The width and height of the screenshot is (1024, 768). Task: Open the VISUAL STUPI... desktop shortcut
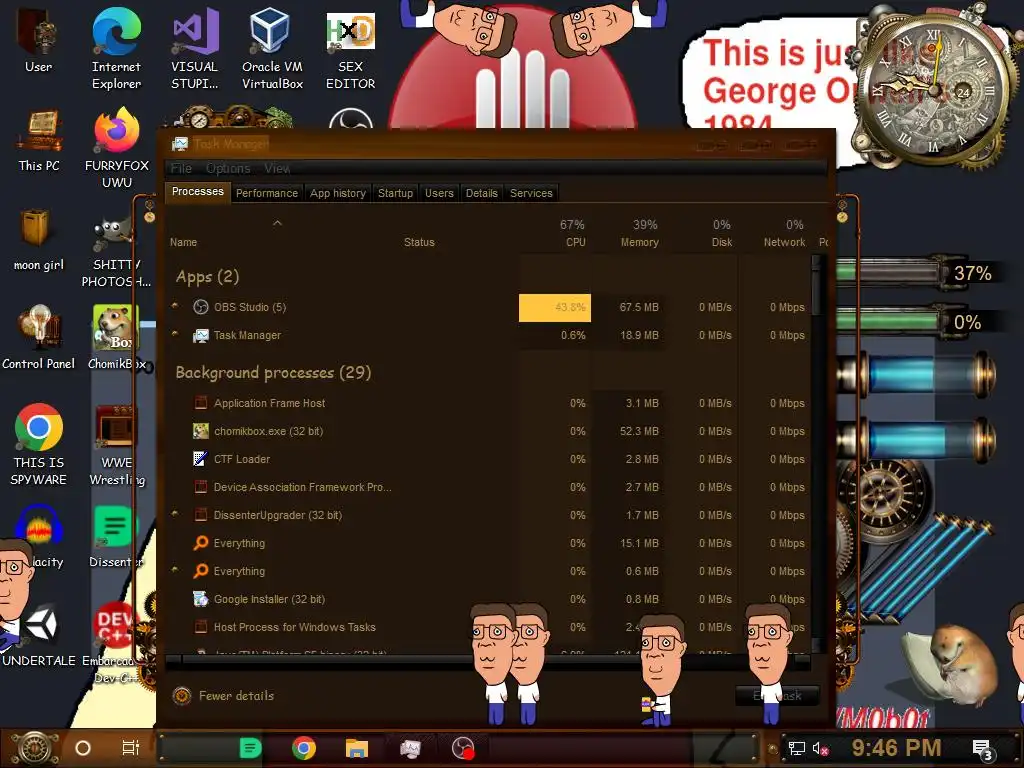195,48
